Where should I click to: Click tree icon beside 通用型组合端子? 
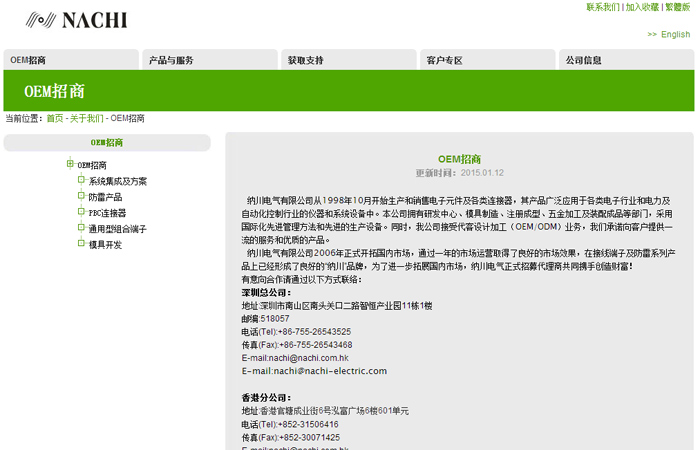coord(81,227)
